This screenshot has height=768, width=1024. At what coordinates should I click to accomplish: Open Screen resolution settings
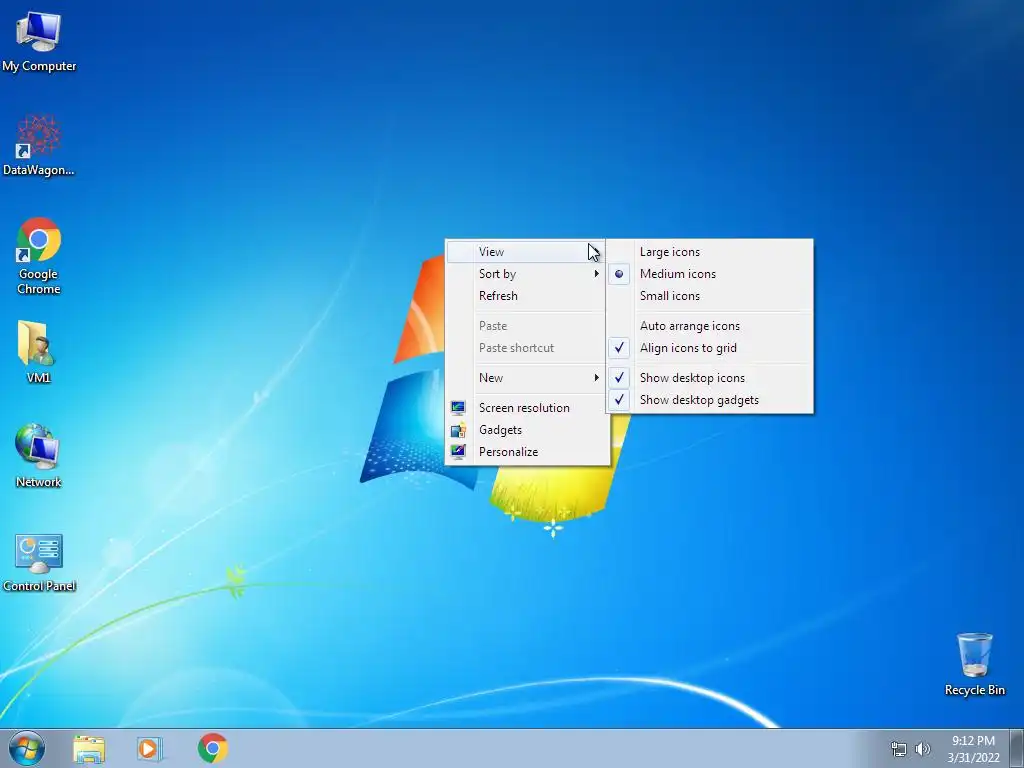tap(526, 408)
